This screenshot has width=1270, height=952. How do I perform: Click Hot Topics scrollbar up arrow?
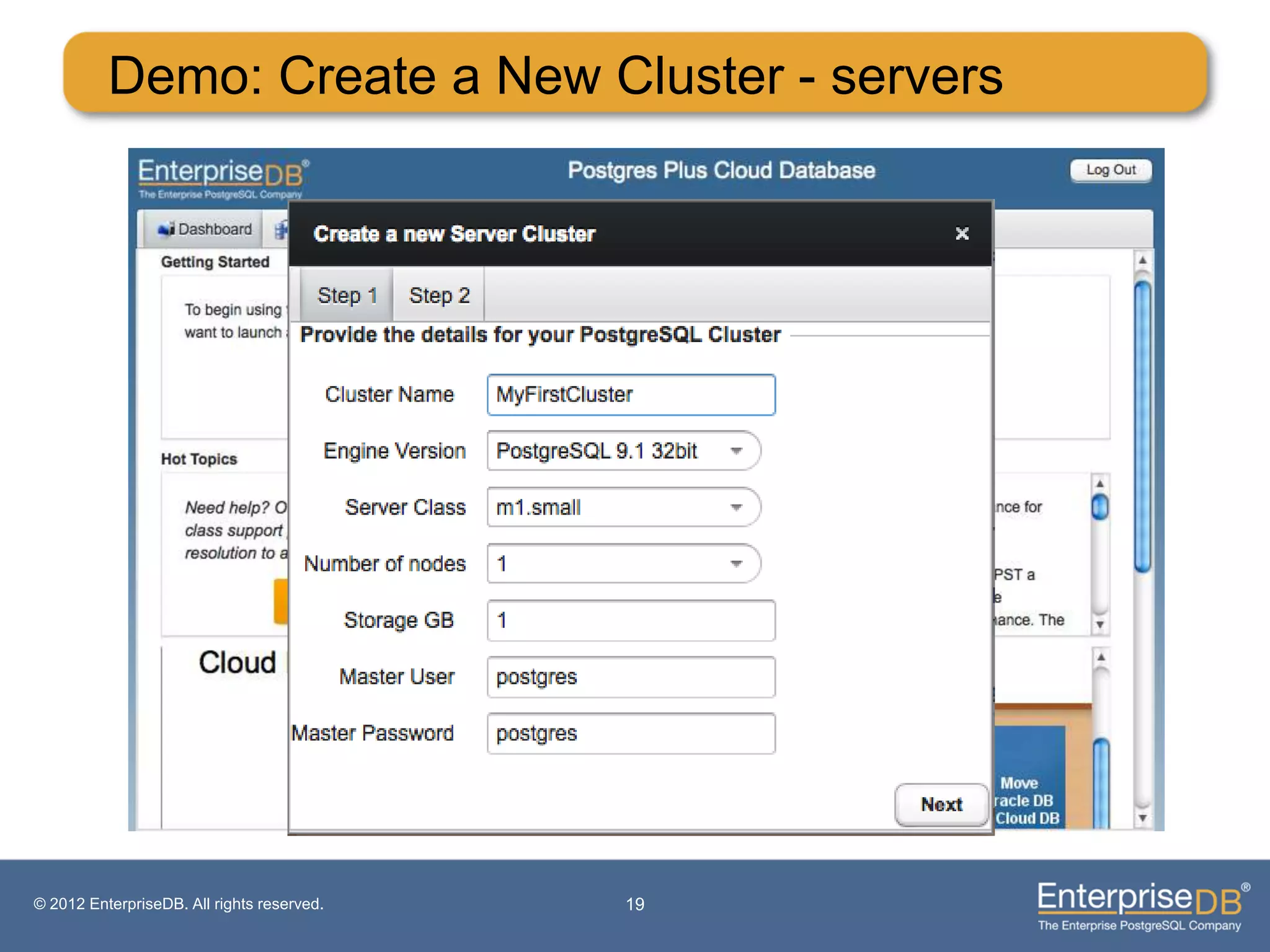(1099, 483)
